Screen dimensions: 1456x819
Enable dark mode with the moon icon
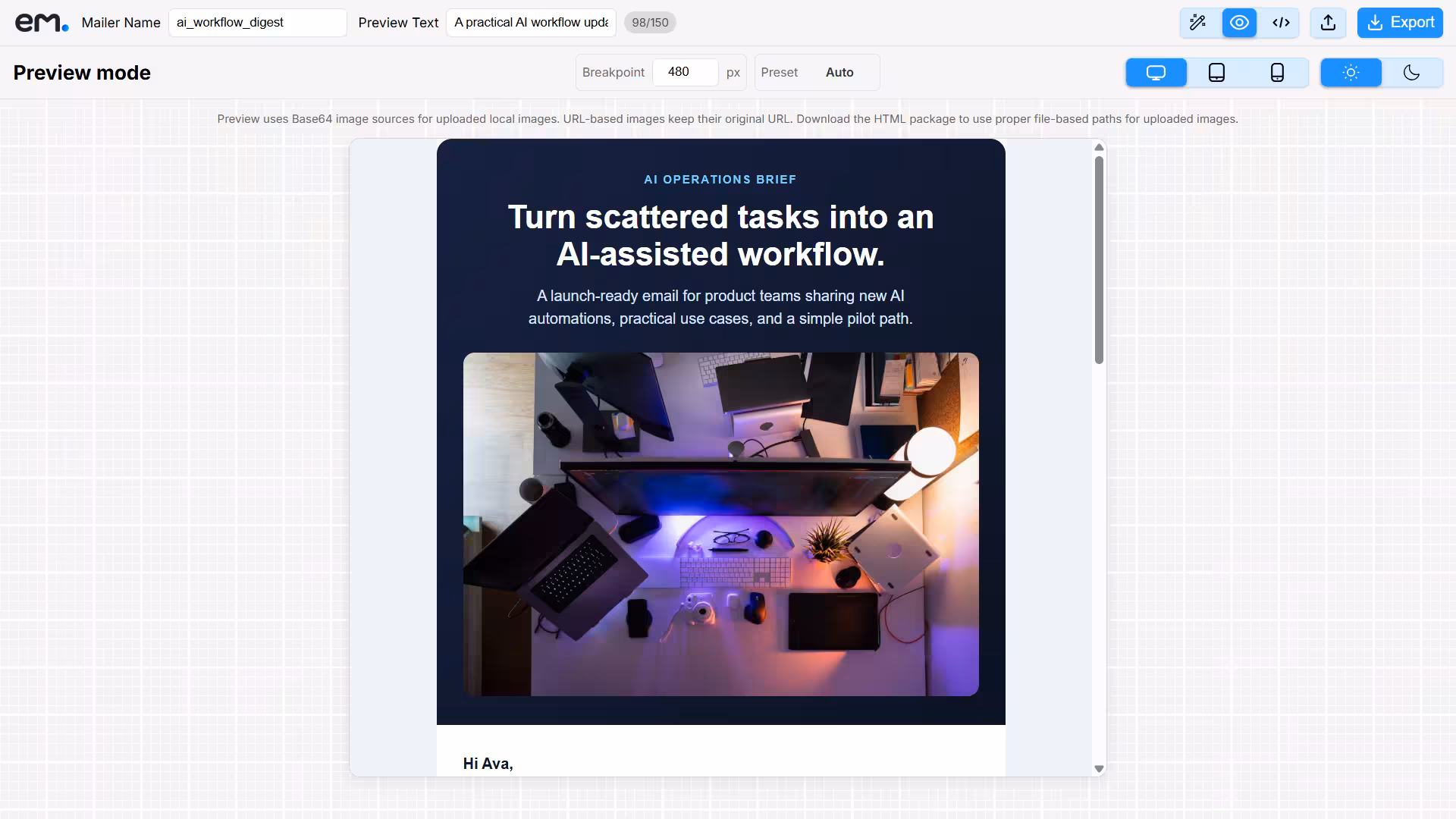(1411, 73)
